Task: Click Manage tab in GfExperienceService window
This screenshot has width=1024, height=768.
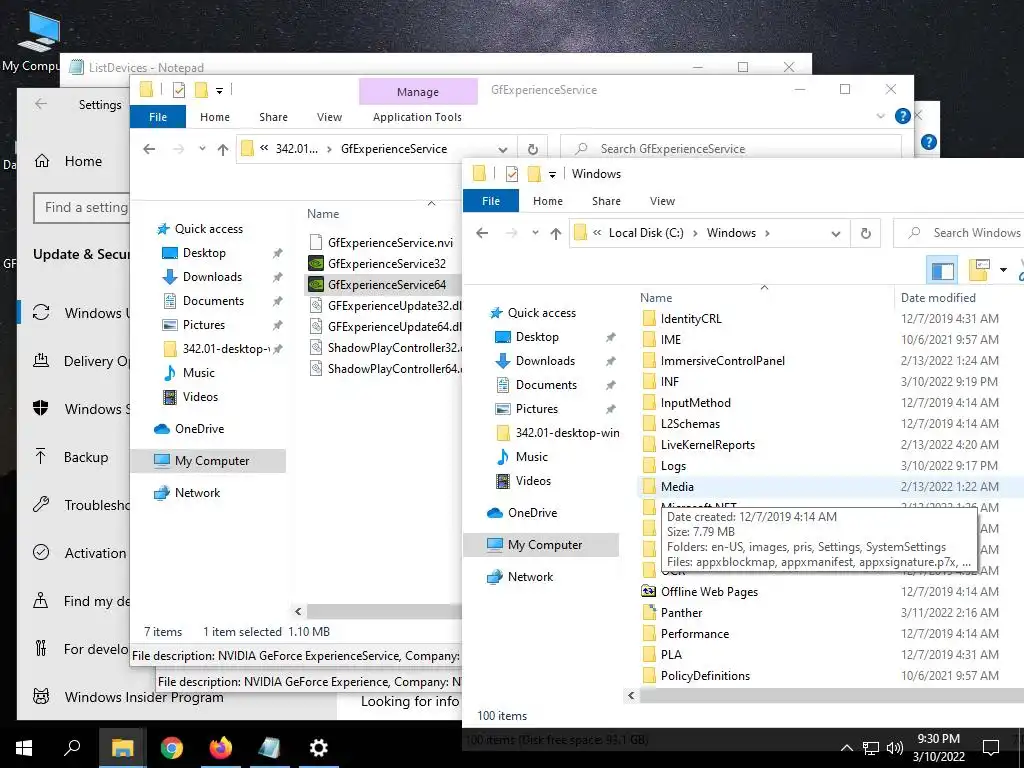Action: click(x=418, y=92)
